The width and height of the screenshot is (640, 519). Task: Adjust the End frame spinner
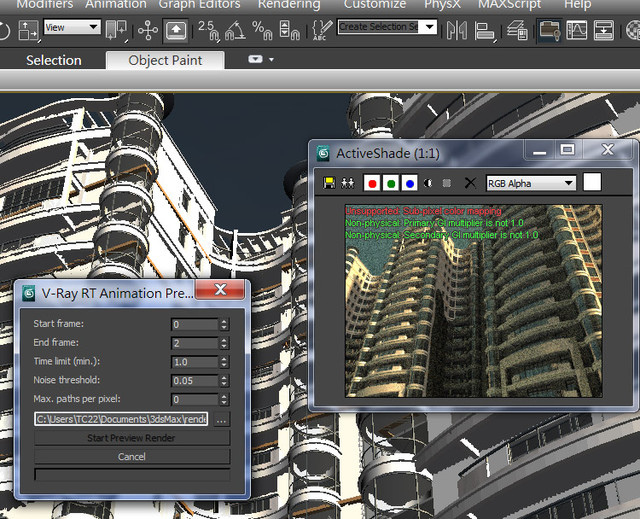[x=224, y=343]
